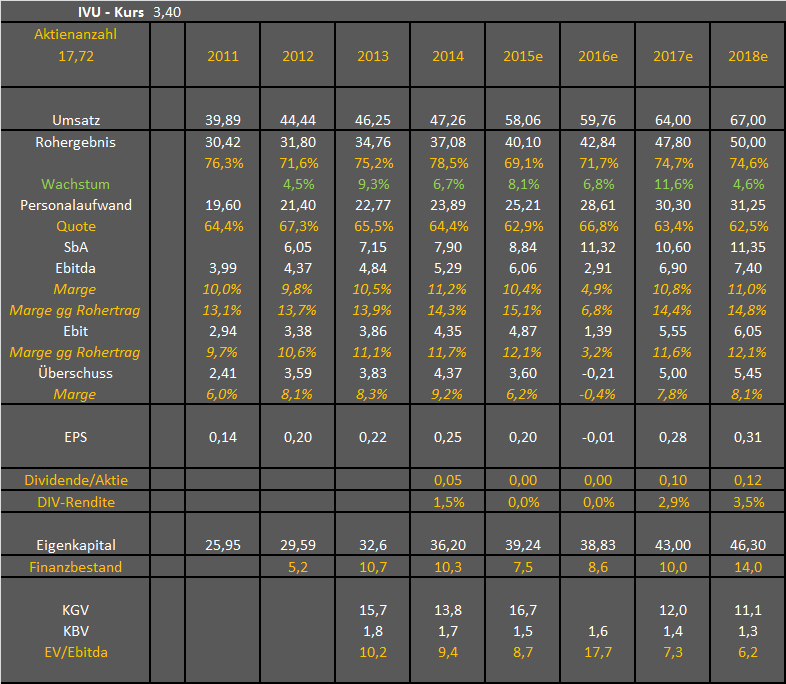Image resolution: width=786 pixels, height=684 pixels.
Task: Select net margin value -0,4%
Action: [x=597, y=395]
